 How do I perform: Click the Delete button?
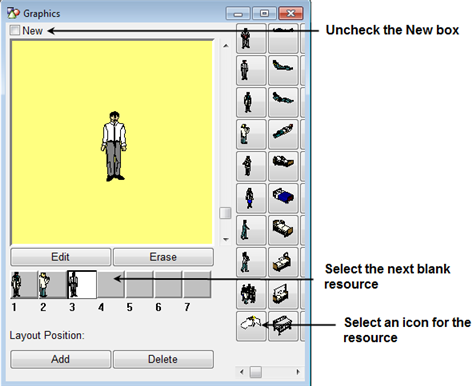163,359
